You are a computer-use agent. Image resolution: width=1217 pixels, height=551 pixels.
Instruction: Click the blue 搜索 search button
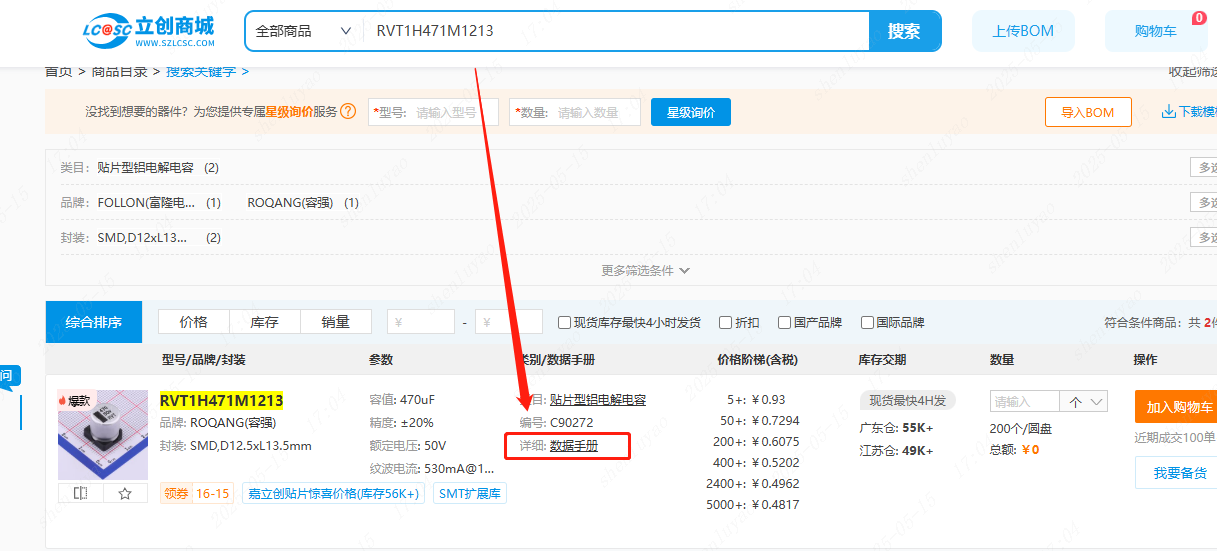point(904,31)
